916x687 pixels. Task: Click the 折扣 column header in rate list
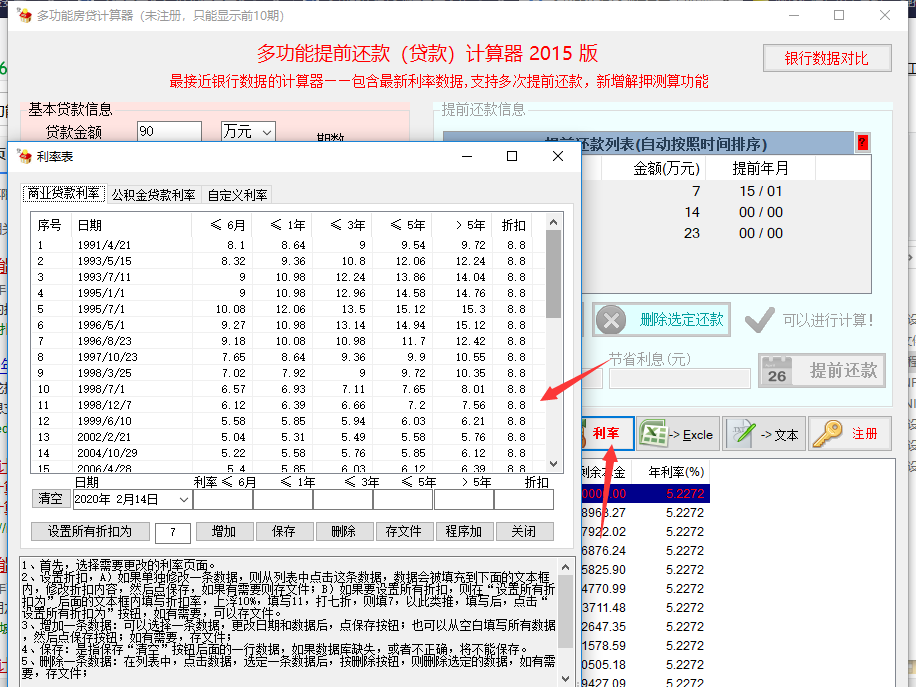pyautogui.click(x=513, y=225)
